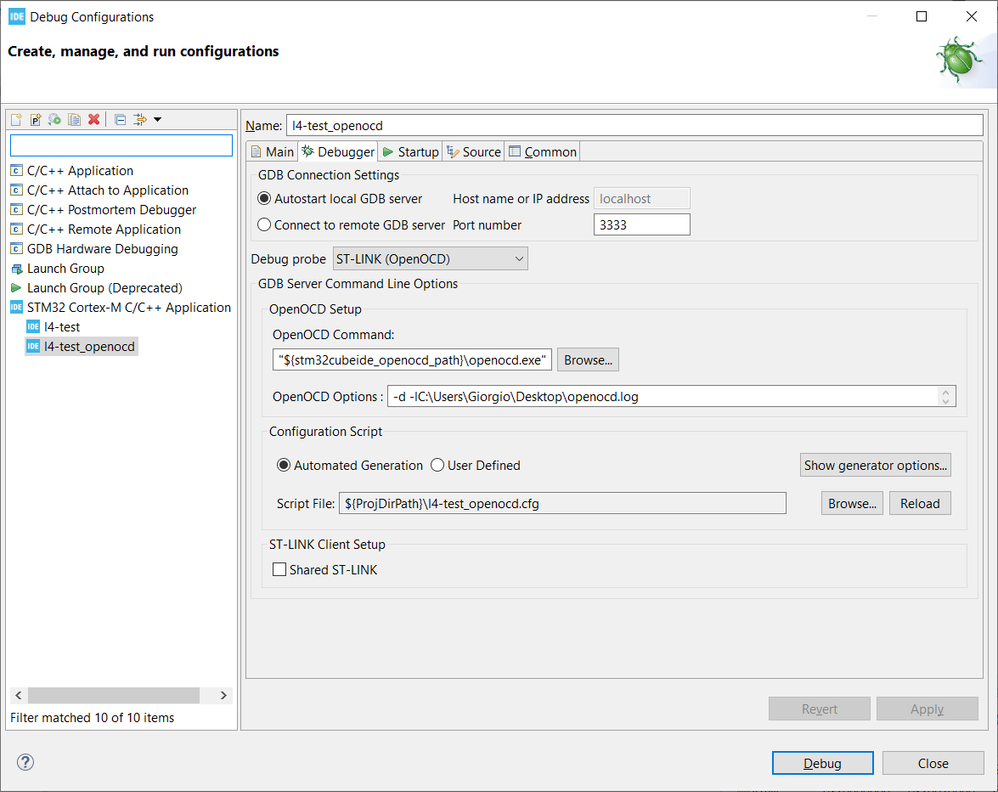Viewport: 998px width, 792px height.
Task: Click the Script File path field
Action: coord(563,503)
